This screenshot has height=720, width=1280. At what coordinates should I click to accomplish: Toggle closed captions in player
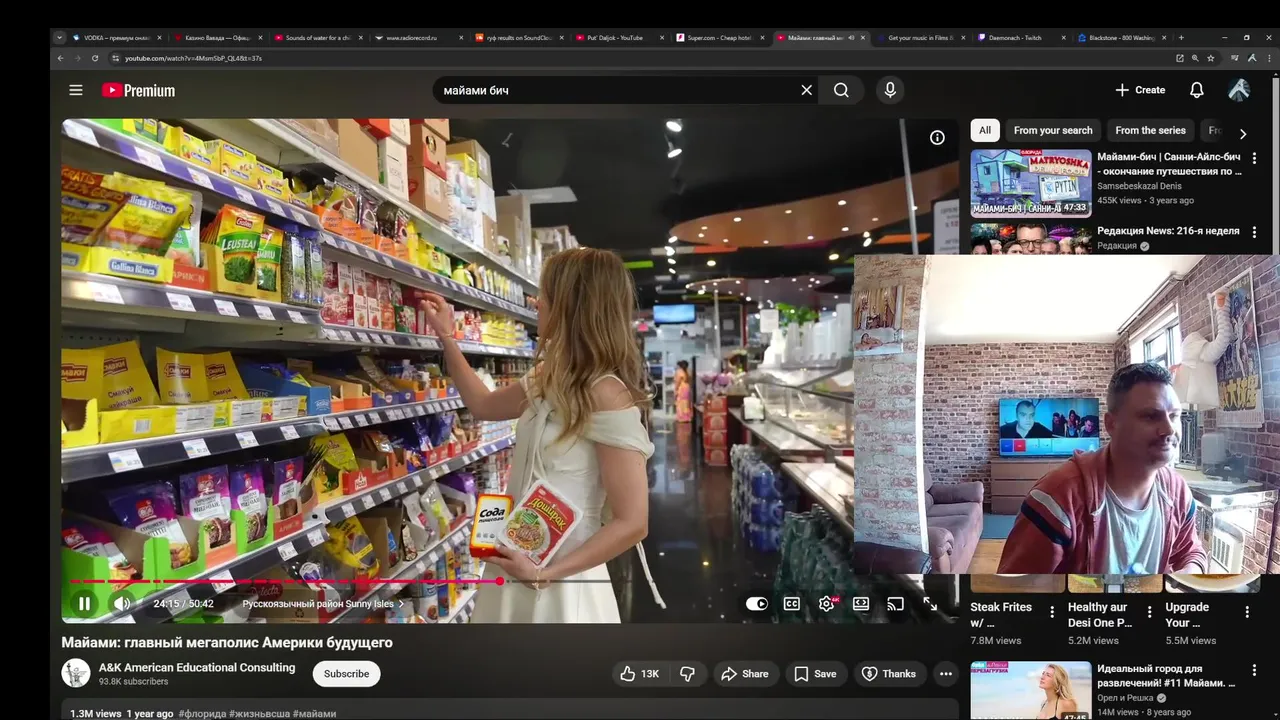pyautogui.click(x=791, y=603)
